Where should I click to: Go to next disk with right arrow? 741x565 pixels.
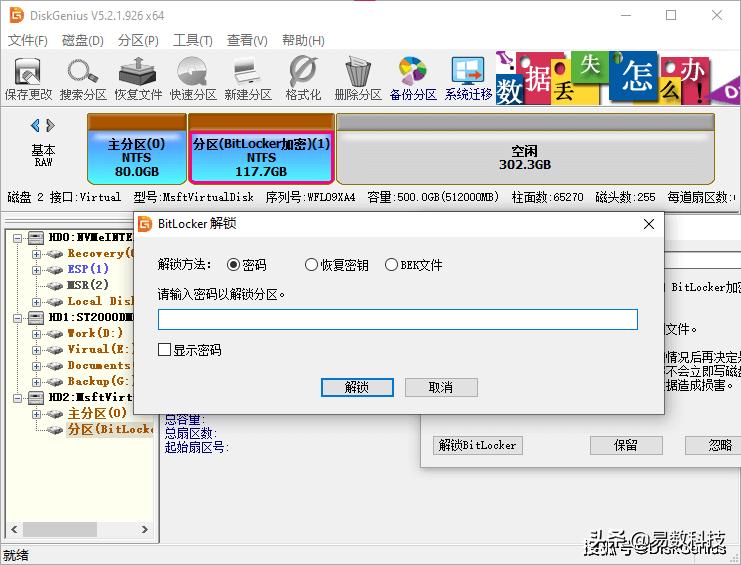pyautogui.click(x=50, y=125)
